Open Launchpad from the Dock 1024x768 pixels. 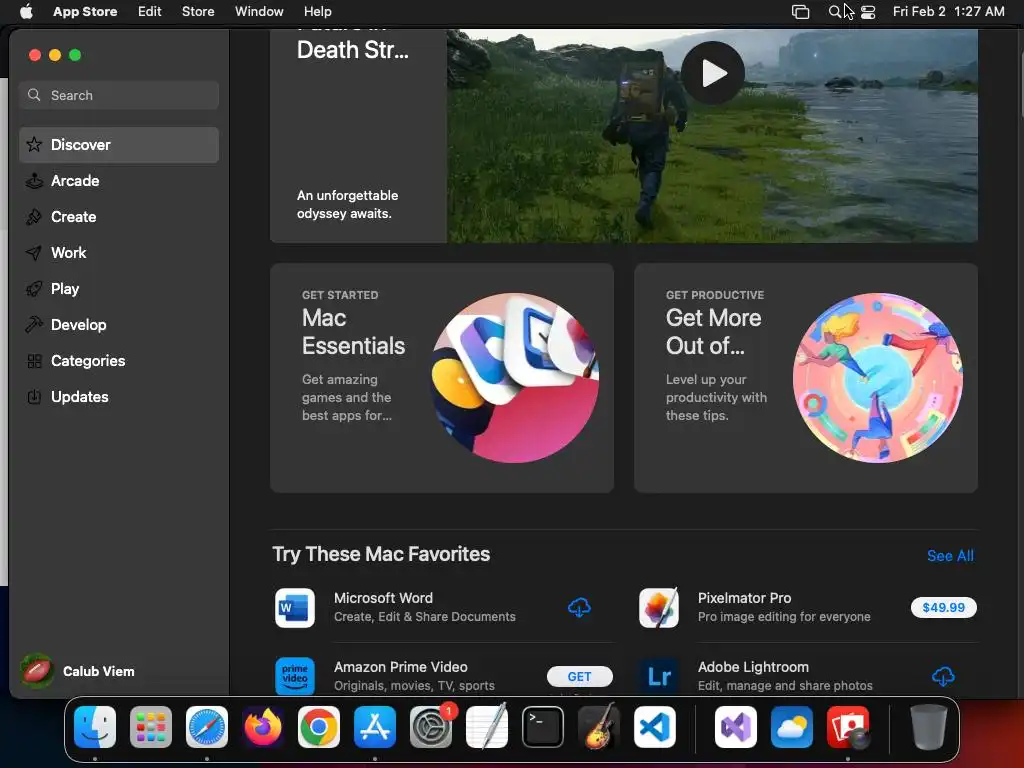[x=151, y=727]
